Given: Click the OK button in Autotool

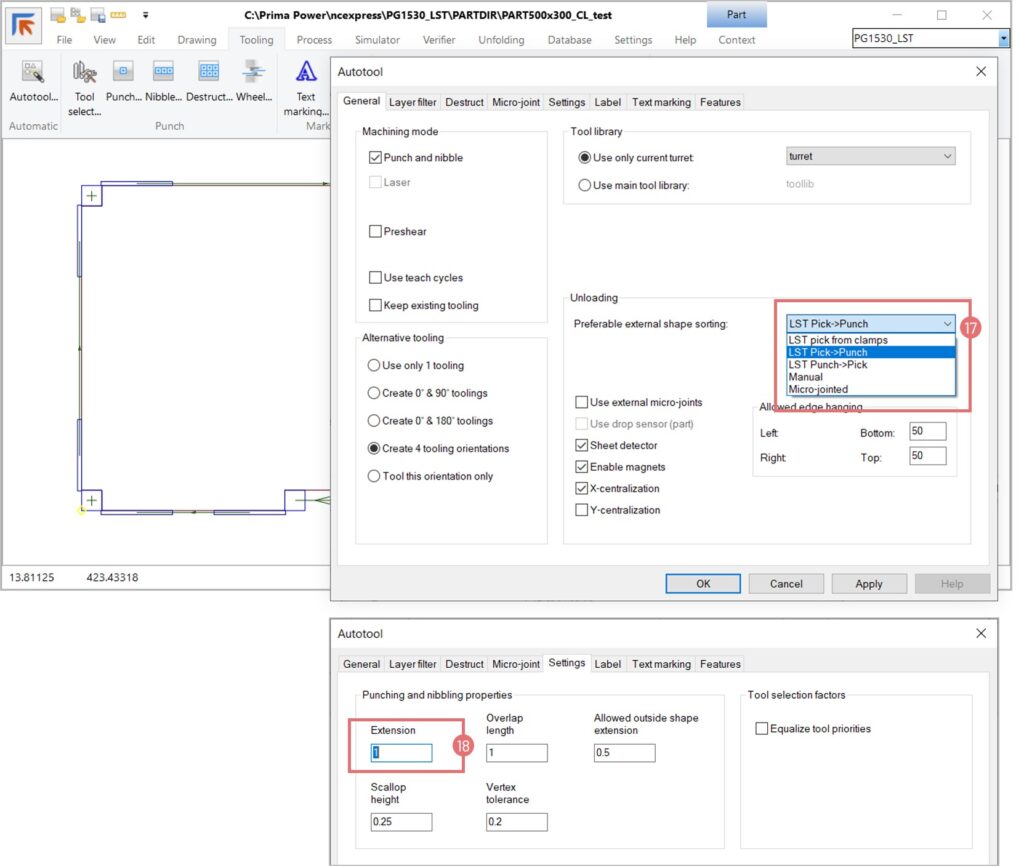Looking at the screenshot, I should (703, 584).
